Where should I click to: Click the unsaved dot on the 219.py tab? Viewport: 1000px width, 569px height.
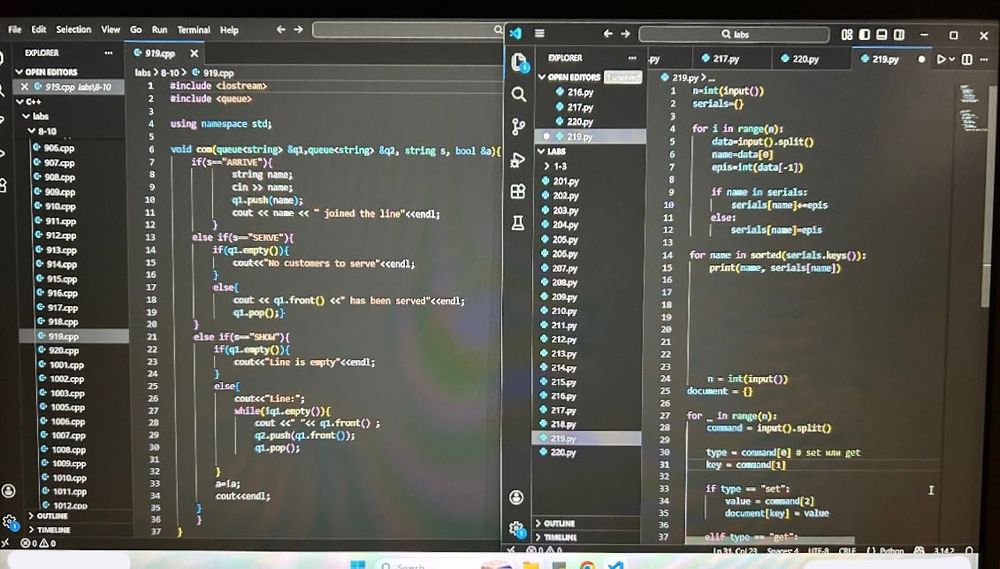coord(922,59)
